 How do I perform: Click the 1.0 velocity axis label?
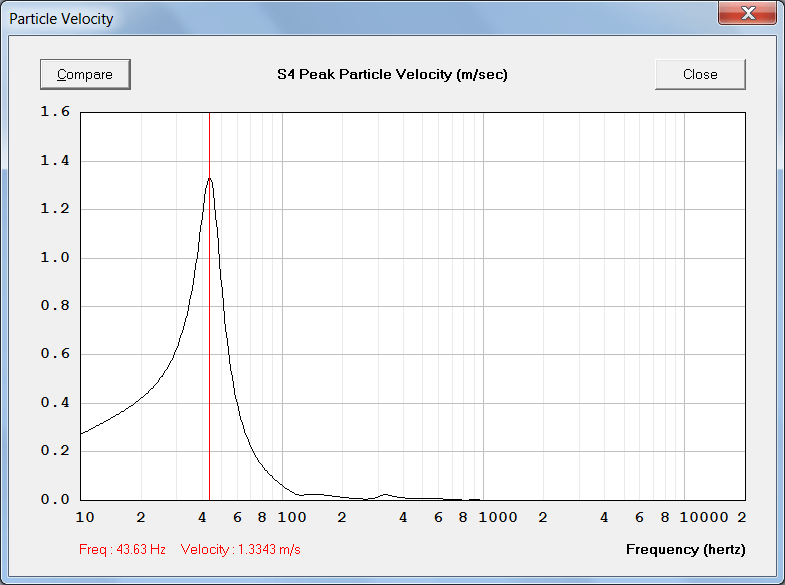(x=55, y=258)
